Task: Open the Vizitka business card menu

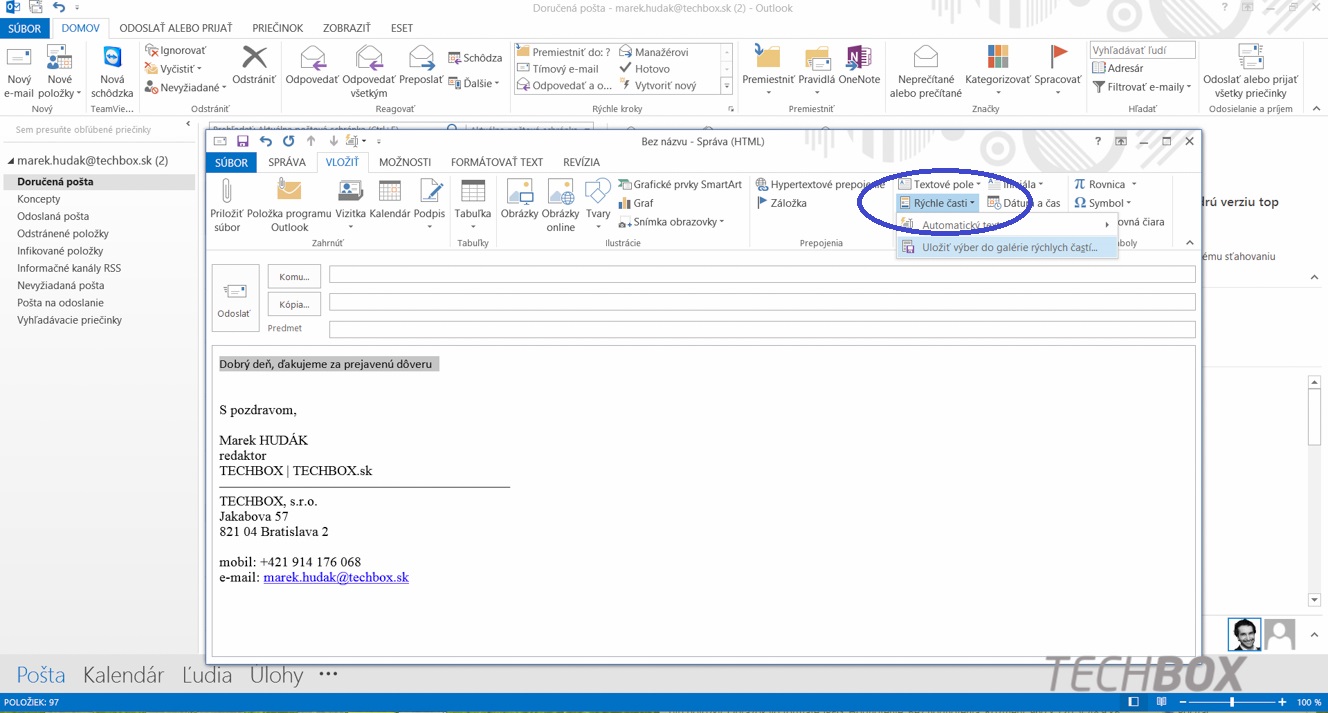Action: tap(350, 205)
